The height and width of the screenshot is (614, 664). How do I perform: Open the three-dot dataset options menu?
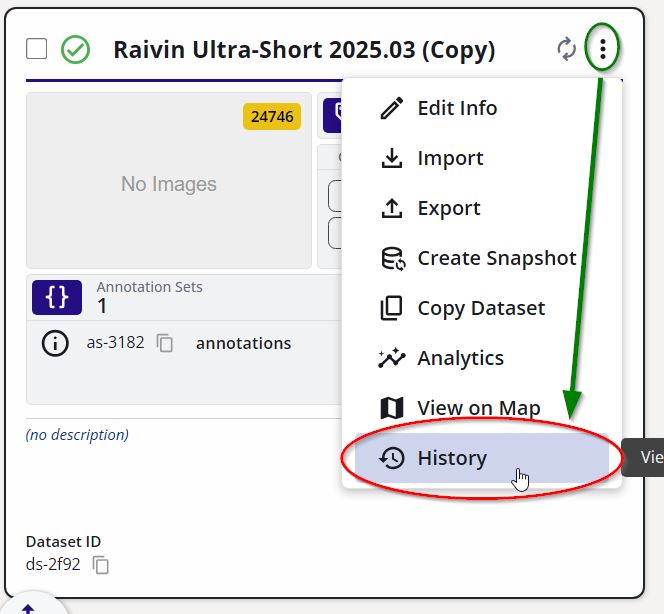point(602,49)
